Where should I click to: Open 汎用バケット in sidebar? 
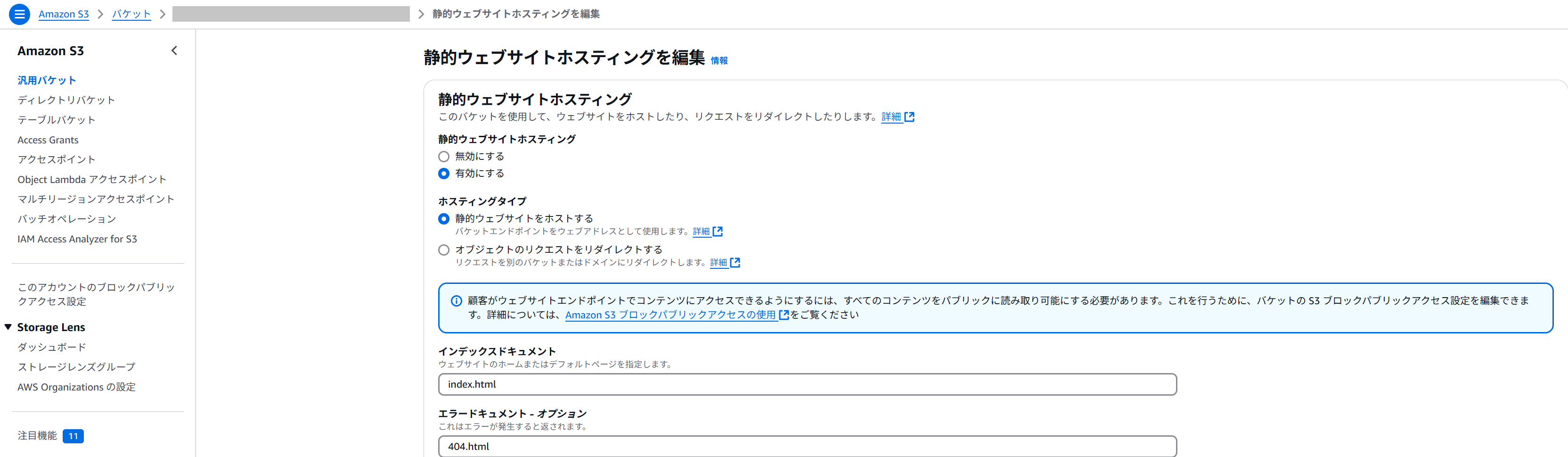coord(47,81)
